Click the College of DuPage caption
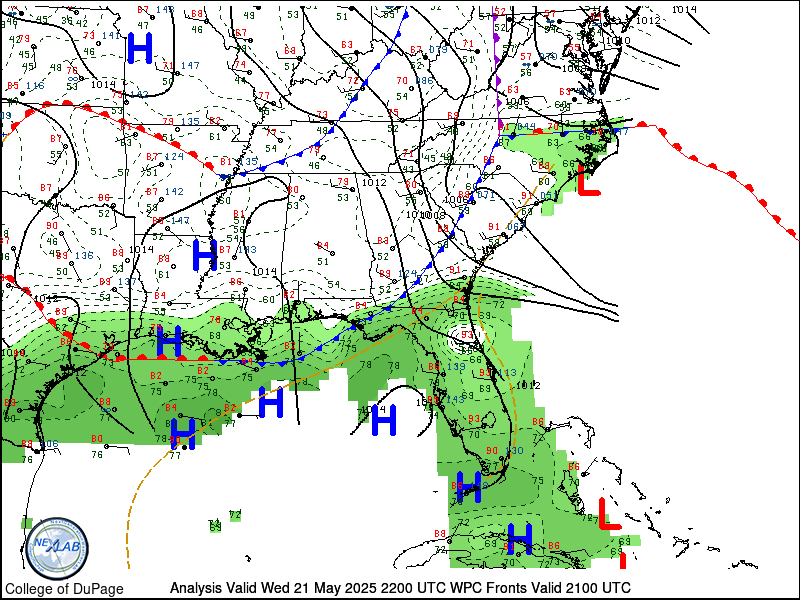This screenshot has height=600, width=800. (x=64, y=589)
